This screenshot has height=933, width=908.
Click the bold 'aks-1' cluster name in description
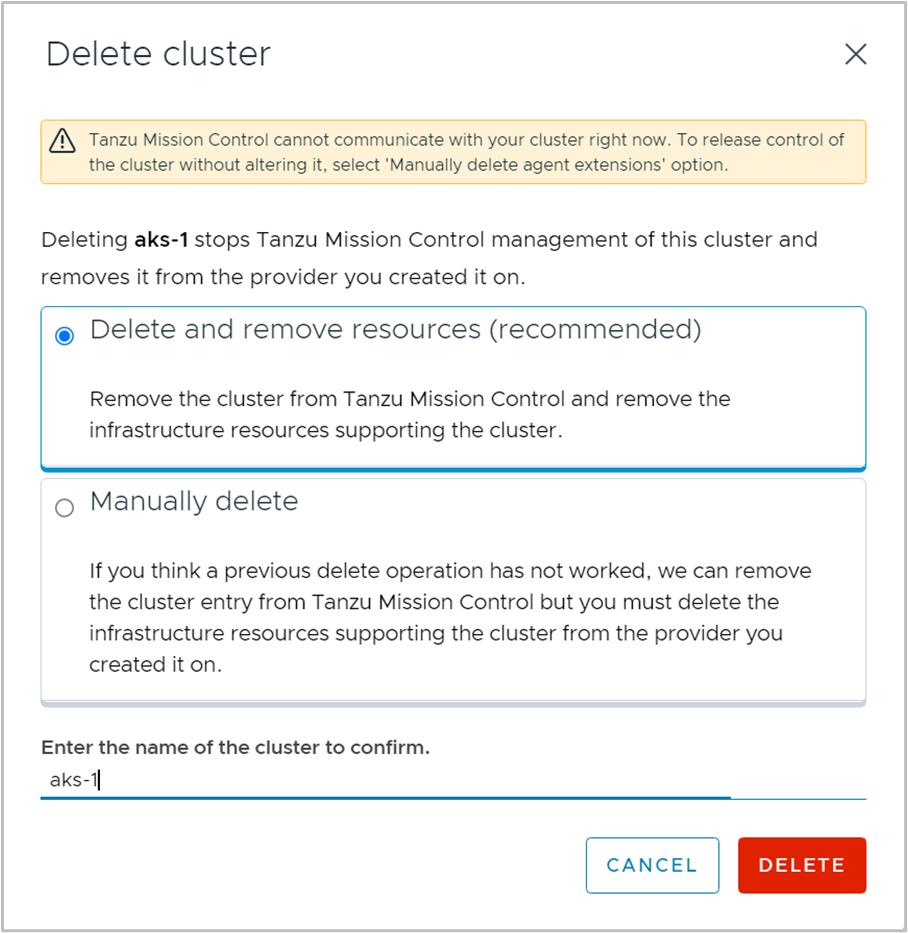click(159, 240)
